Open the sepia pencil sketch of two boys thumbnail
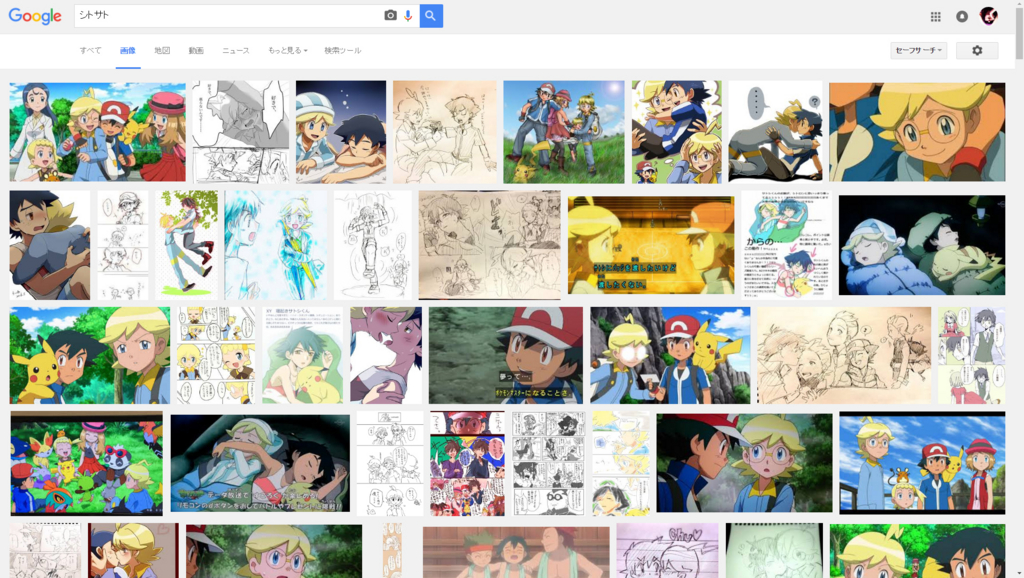 pyautogui.click(x=445, y=132)
